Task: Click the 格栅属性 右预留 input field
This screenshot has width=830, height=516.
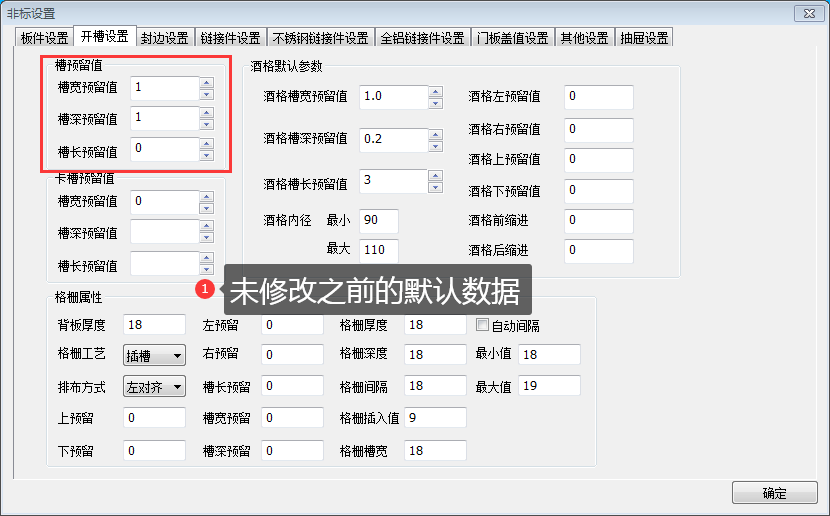Action: 292,354
